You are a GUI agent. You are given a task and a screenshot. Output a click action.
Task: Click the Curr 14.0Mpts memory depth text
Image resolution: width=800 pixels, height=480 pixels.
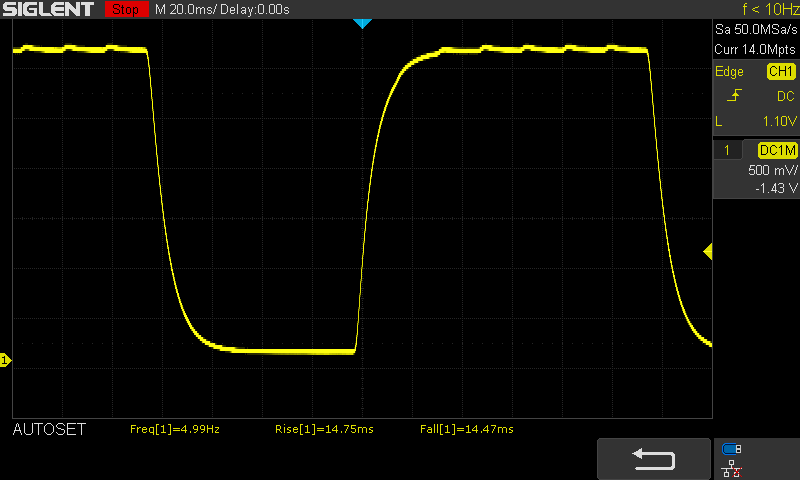point(755,49)
